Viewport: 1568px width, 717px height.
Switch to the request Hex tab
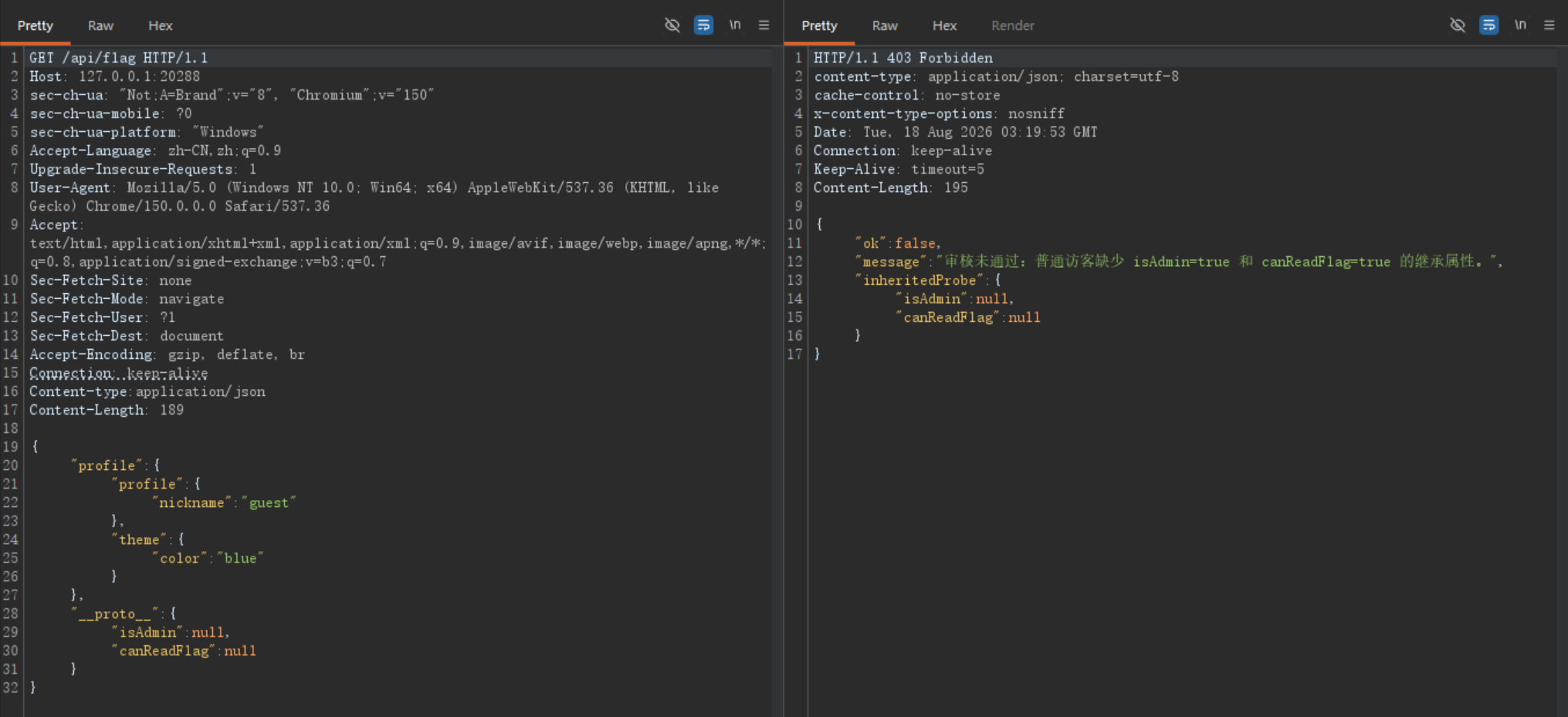[x=161, y=25]
